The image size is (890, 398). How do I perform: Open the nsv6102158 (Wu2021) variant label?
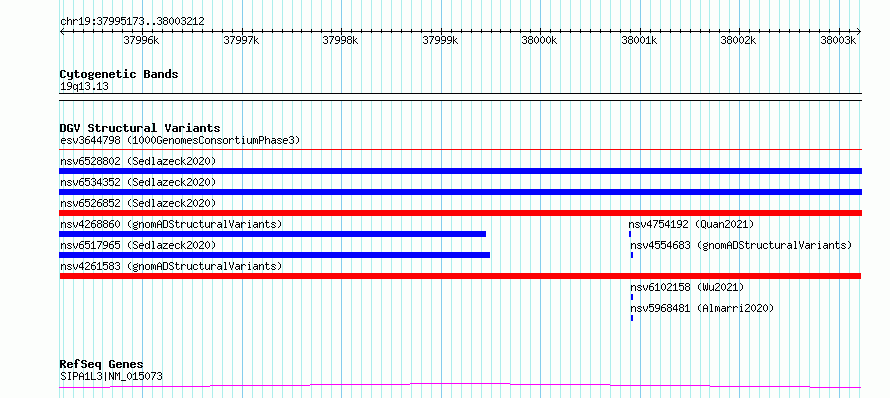point(687,287)
